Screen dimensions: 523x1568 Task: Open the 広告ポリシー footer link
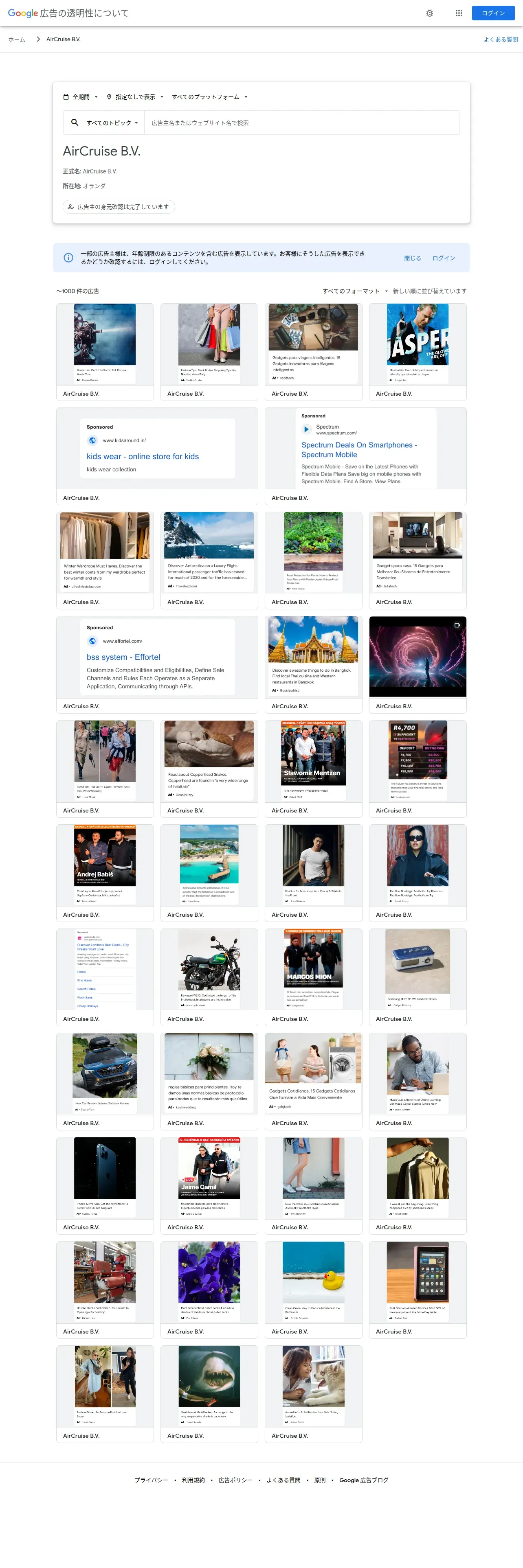[x=235, y=1480]
